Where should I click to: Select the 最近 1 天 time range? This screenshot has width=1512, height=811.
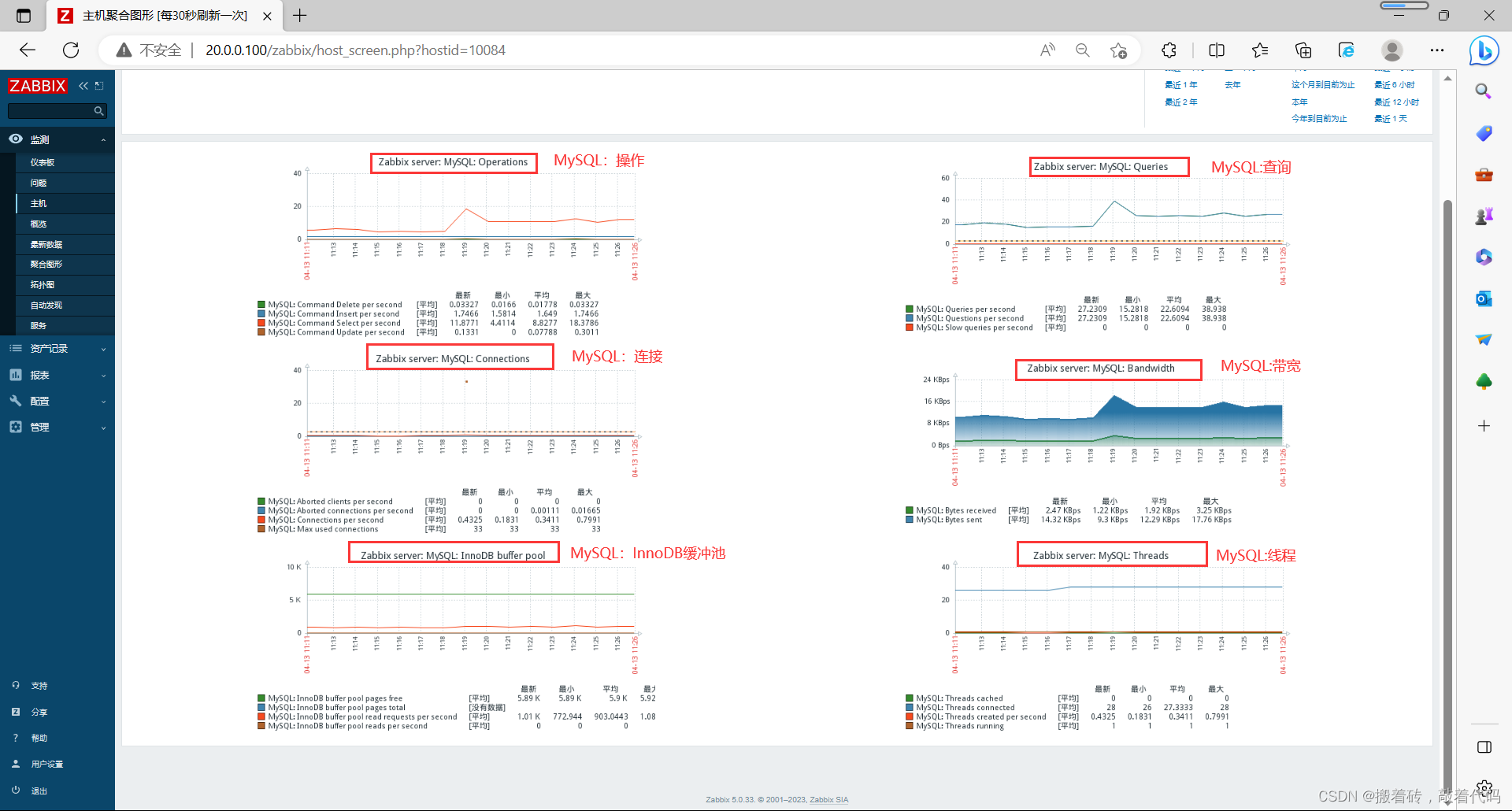(1391, 119)
